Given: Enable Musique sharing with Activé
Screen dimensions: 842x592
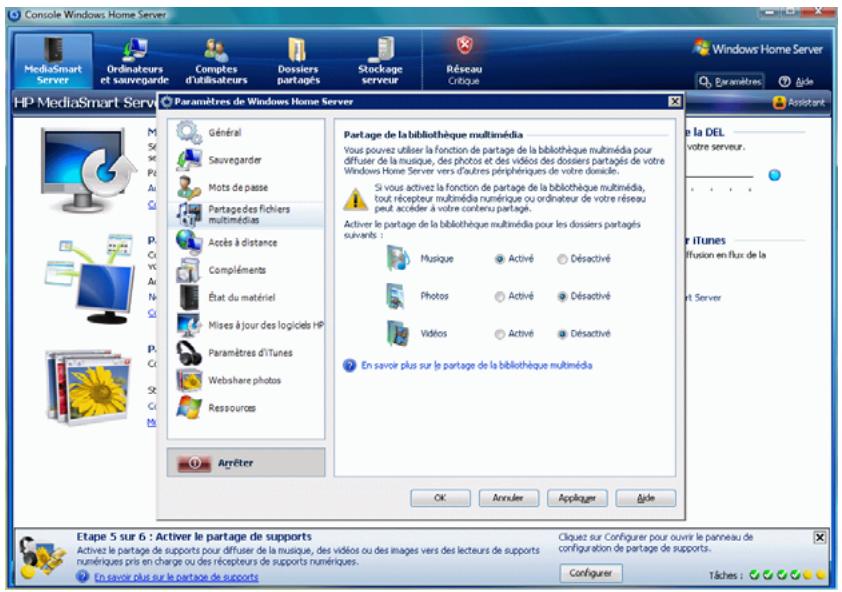Looking at the screenshot, I should (x=499, y=259).
